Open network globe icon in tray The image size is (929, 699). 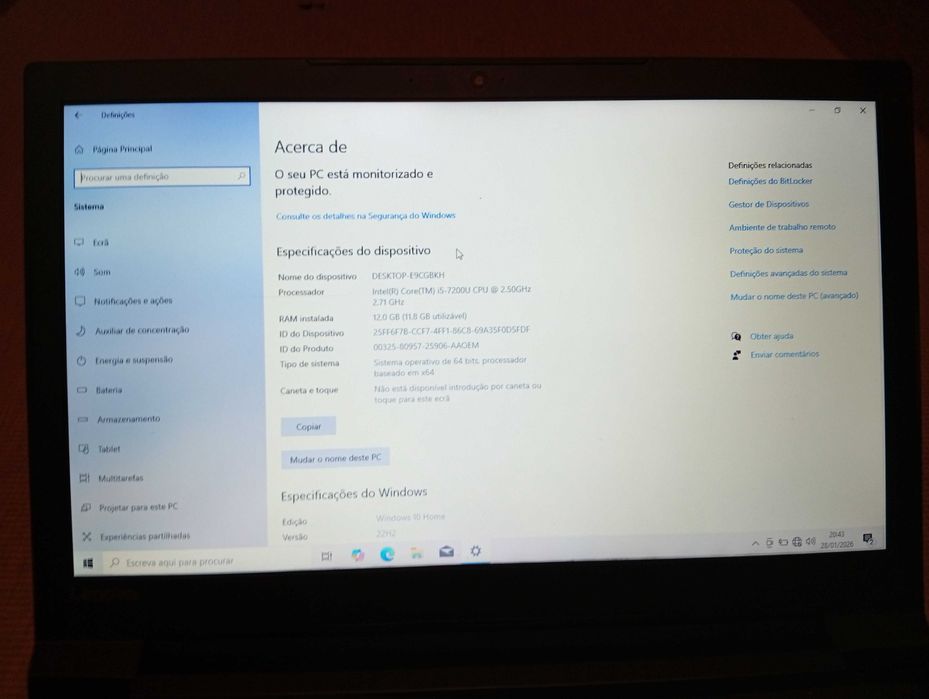797,541
